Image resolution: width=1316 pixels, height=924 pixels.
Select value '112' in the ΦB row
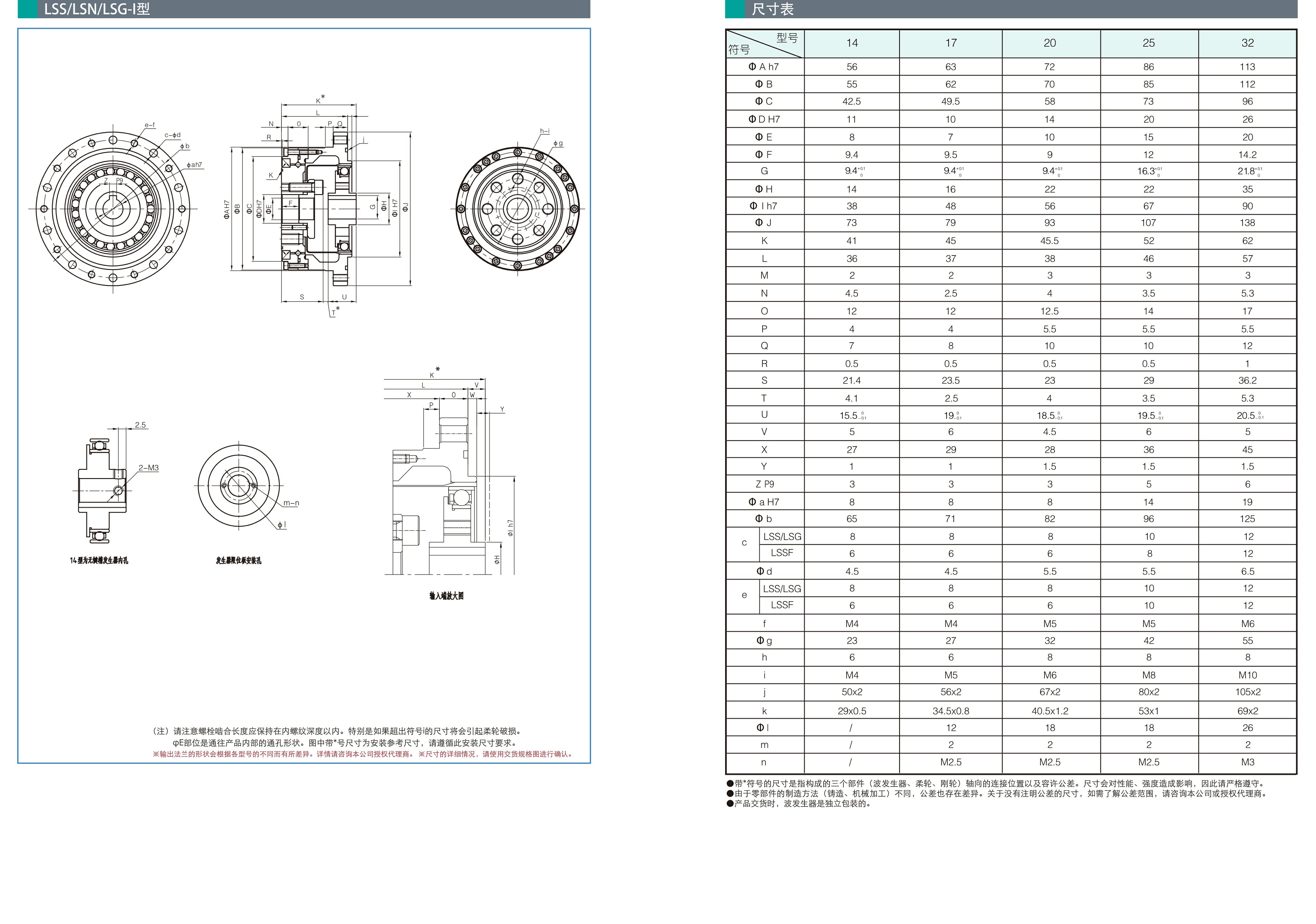[1247, 84]
